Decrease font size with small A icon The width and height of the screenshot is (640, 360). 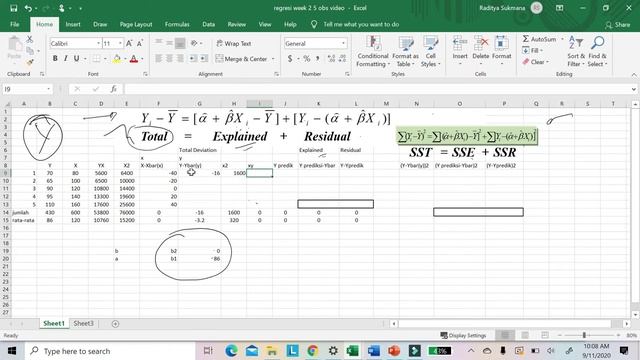point(140,43)
